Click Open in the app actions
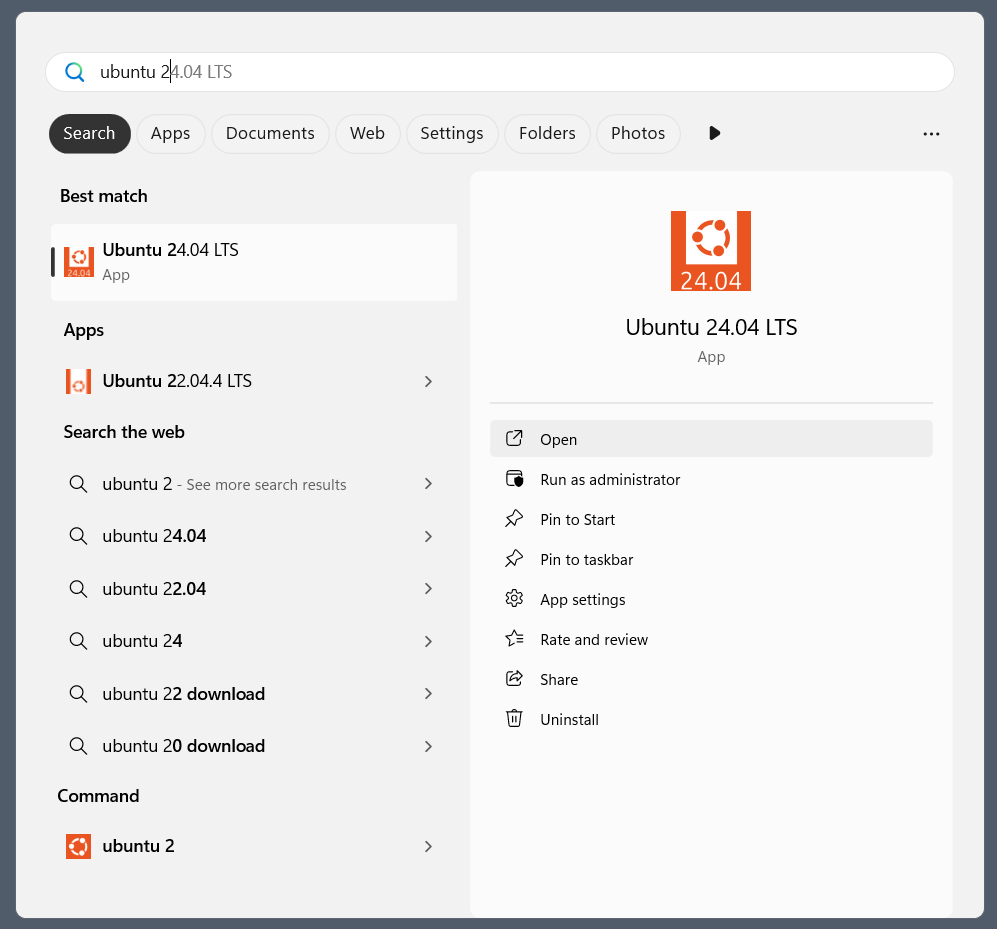997x929 pixels. coord(711,439)
